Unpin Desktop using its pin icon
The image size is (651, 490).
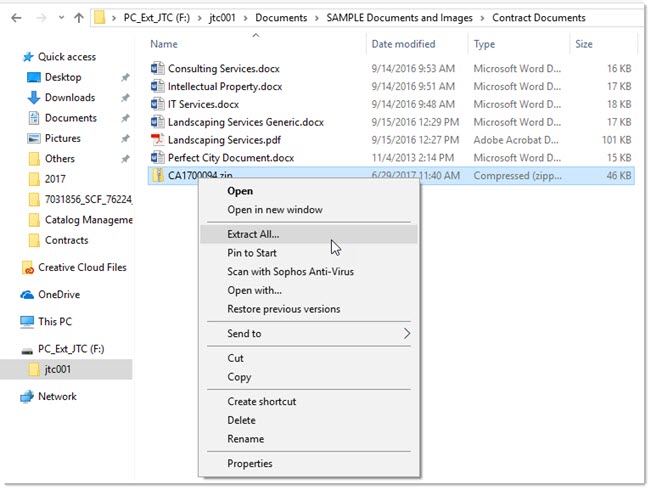125,77
